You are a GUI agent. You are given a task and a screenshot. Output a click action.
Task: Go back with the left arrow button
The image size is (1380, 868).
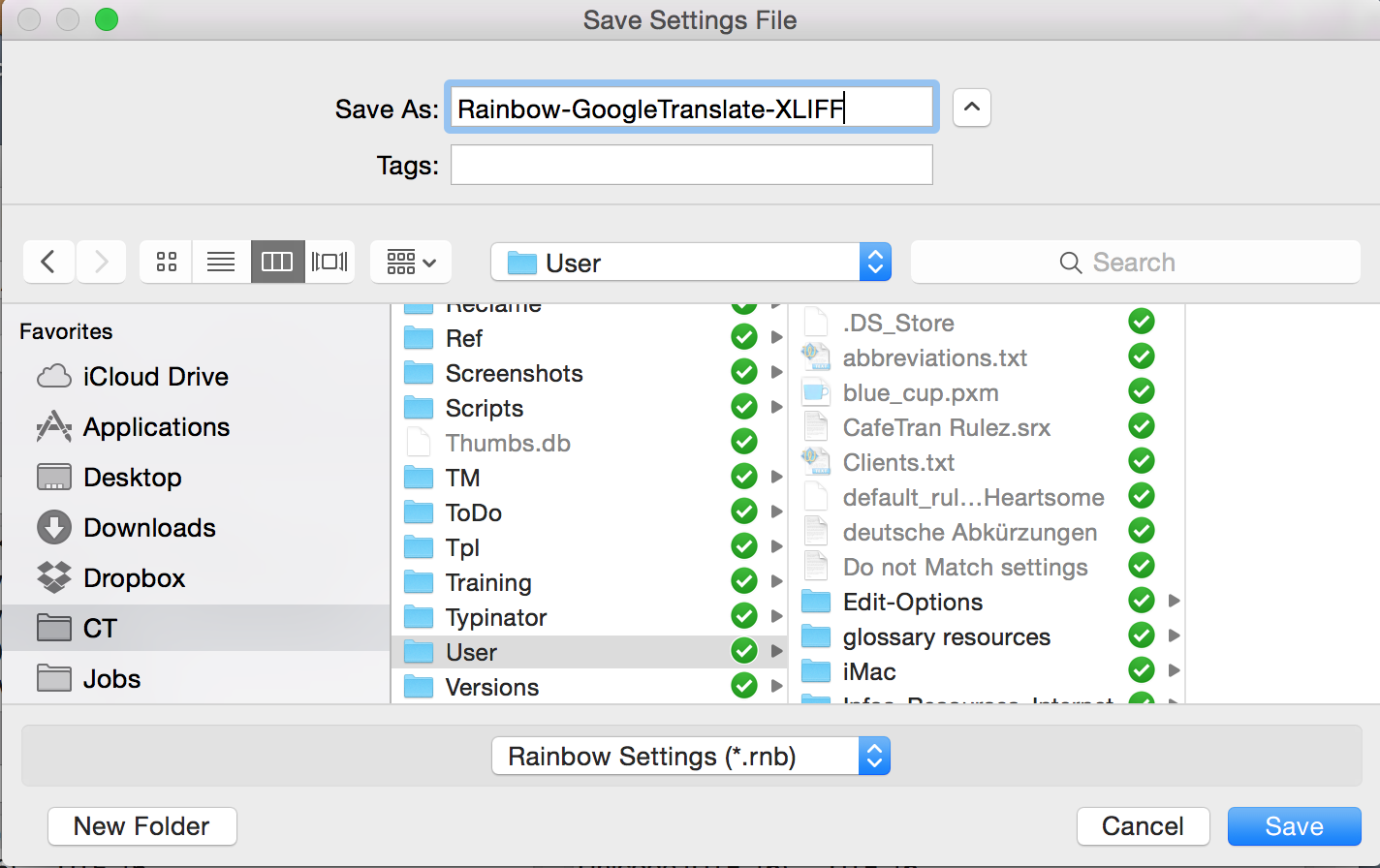point(48,263)
